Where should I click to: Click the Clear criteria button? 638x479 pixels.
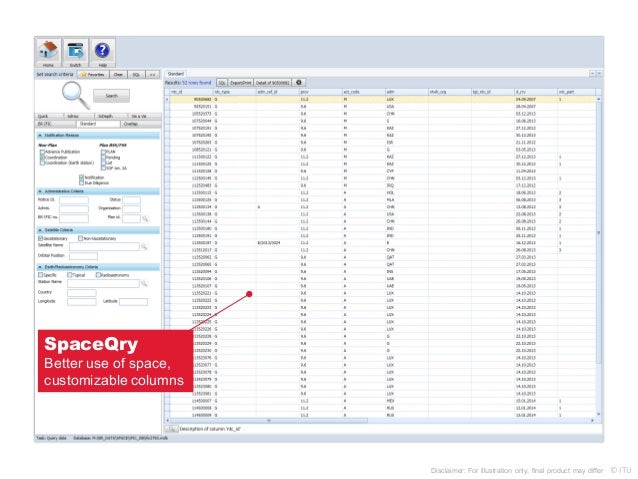click(x=118, y=74)
